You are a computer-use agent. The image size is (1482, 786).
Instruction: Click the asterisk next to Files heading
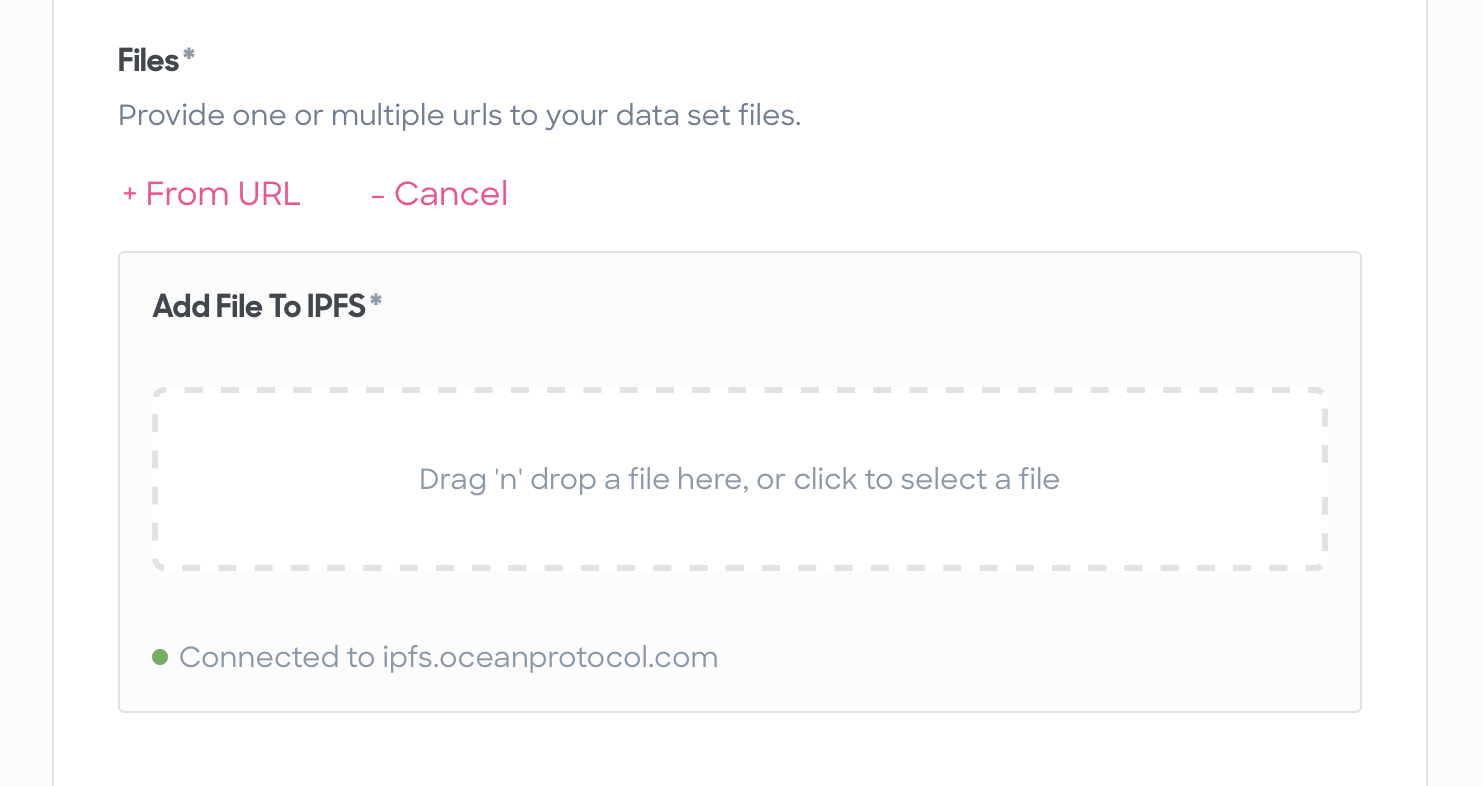point(189,55)
